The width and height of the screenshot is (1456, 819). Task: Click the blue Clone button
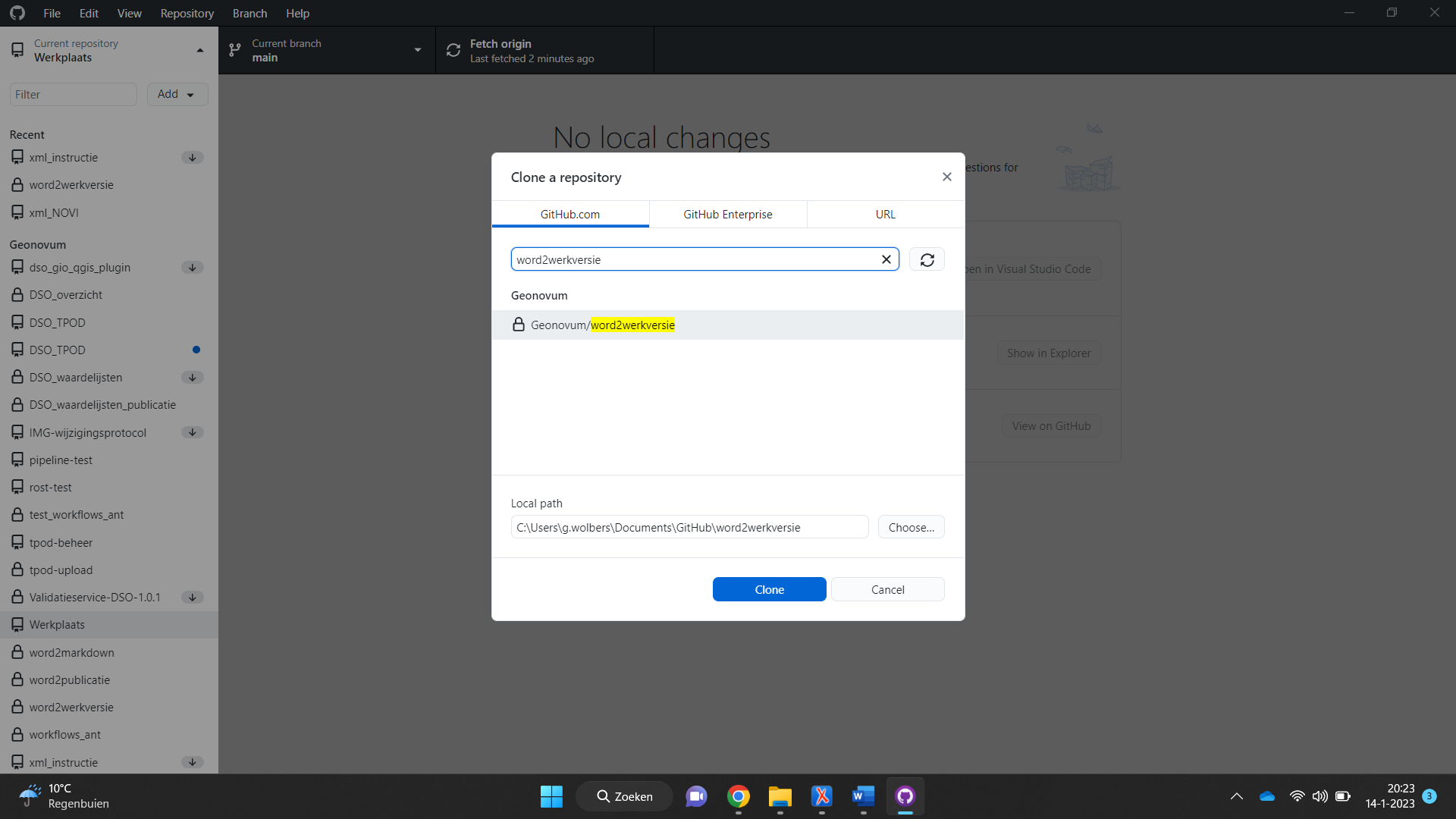769,589
